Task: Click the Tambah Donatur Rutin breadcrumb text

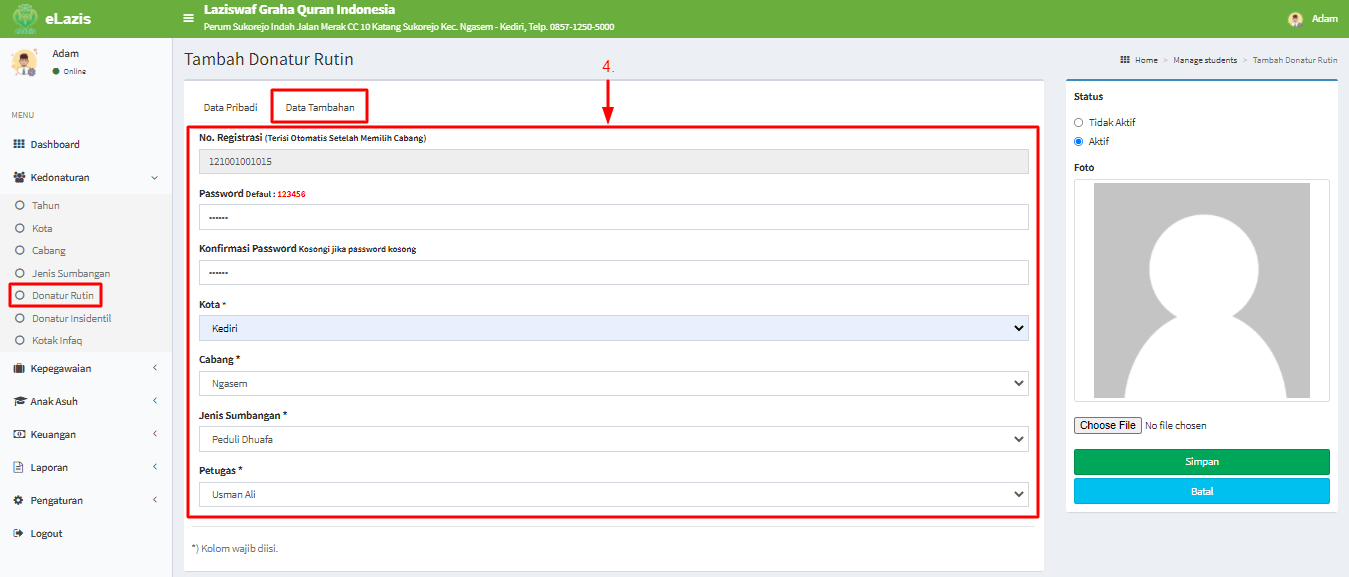Action: point(1295,60)
